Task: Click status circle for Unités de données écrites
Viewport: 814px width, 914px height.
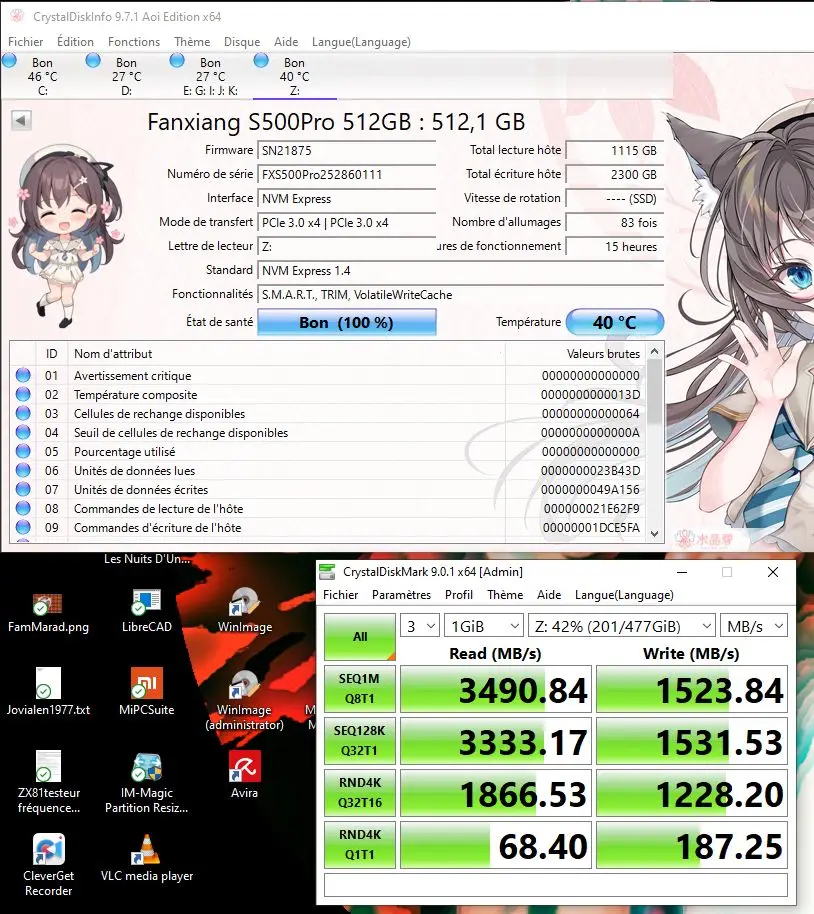Action: click(x=23, y=489)
